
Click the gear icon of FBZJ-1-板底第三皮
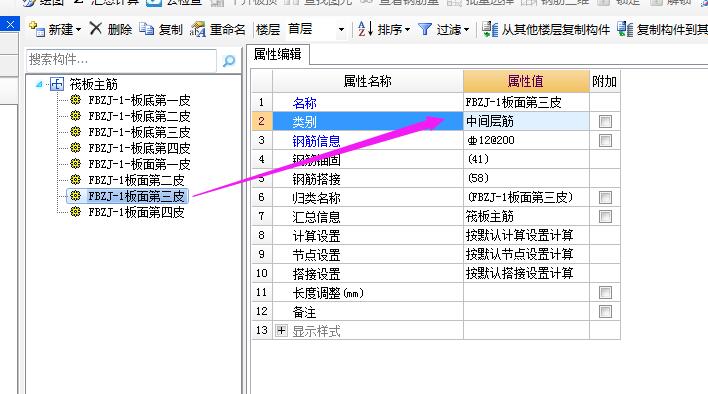click(75, 132)
